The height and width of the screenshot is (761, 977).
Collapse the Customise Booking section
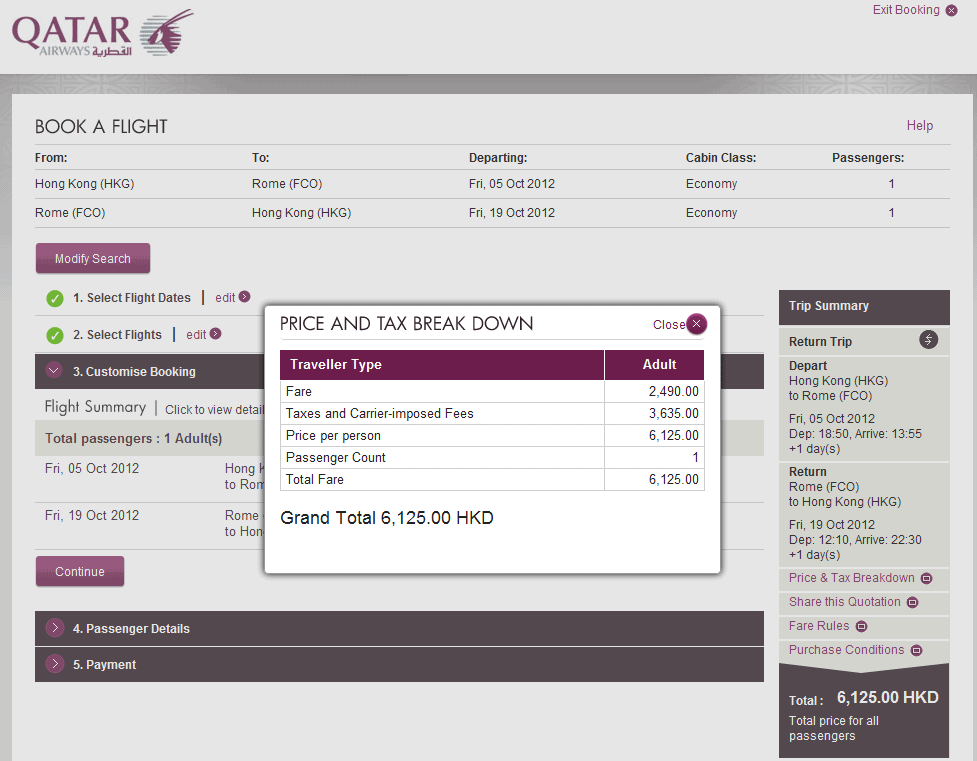point(54,371)
